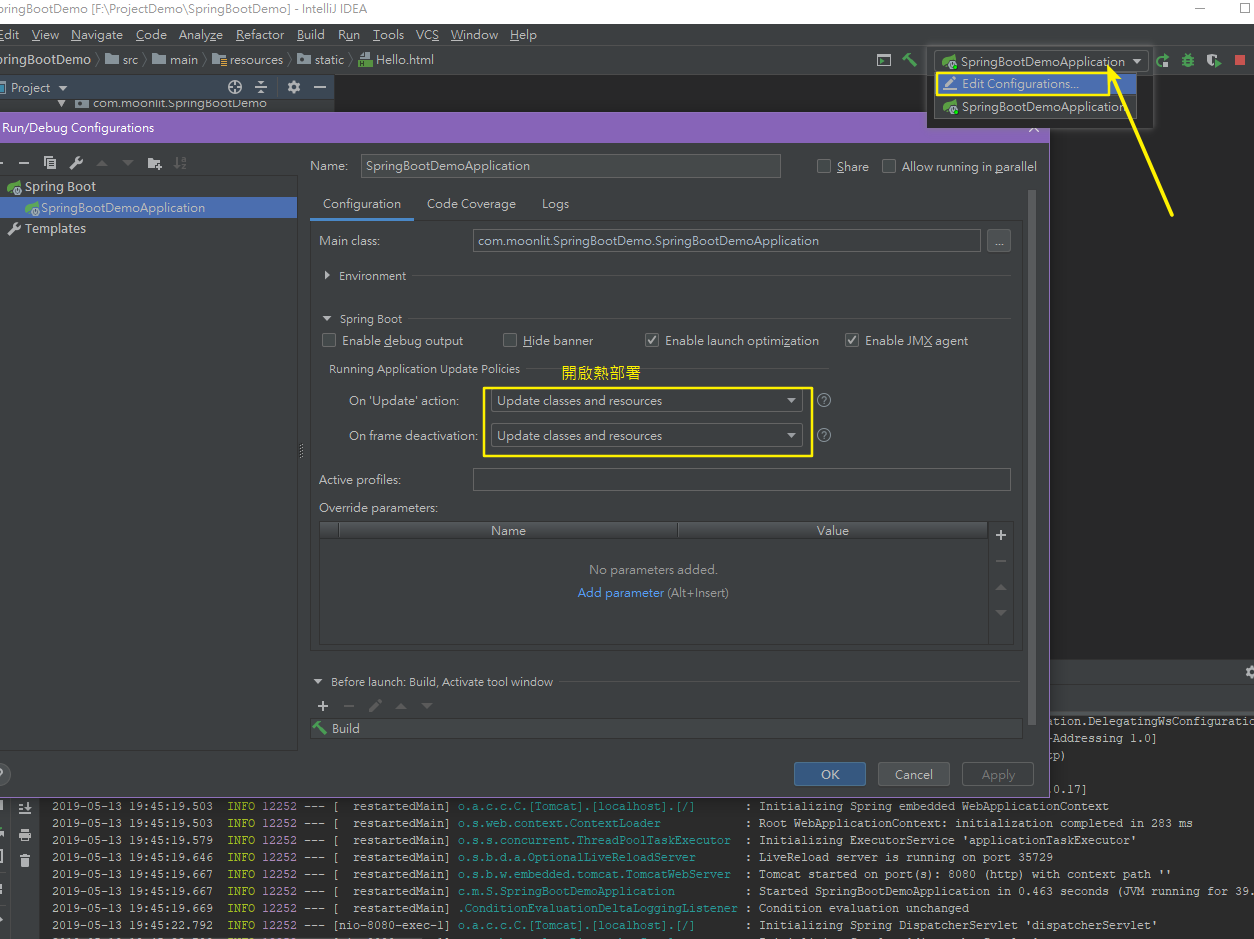Print console output icon
1254x939 pixels.
click(x=25, y=834)
